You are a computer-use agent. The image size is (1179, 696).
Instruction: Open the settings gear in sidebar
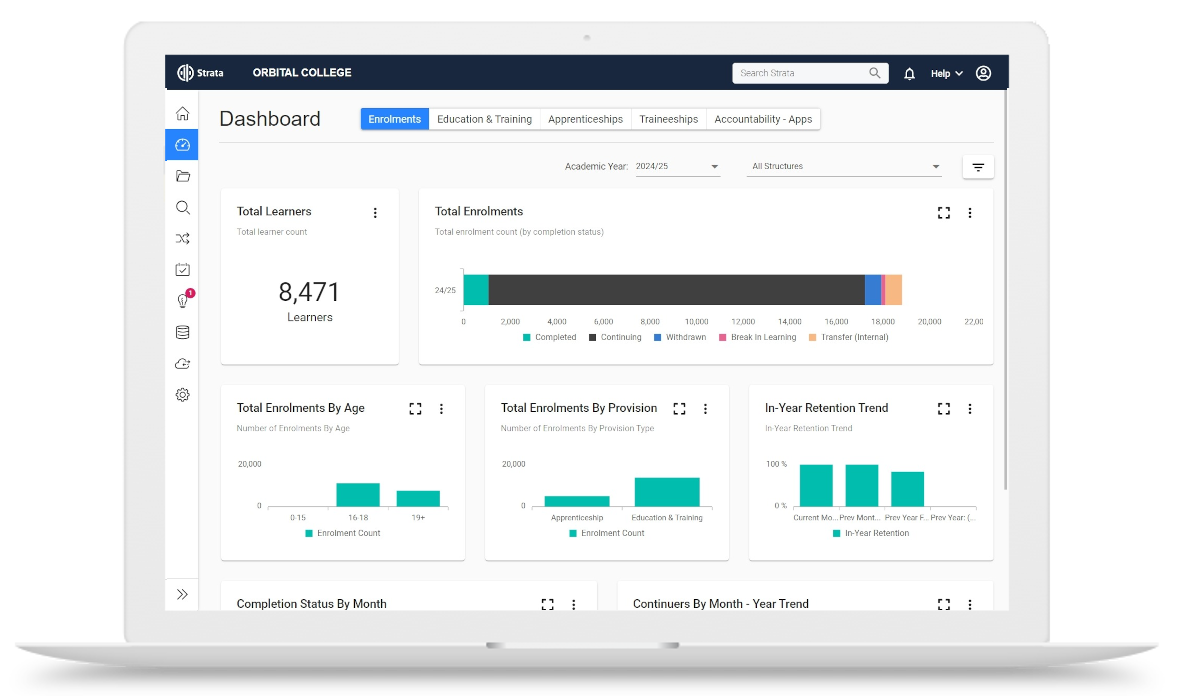coord(182,395)
